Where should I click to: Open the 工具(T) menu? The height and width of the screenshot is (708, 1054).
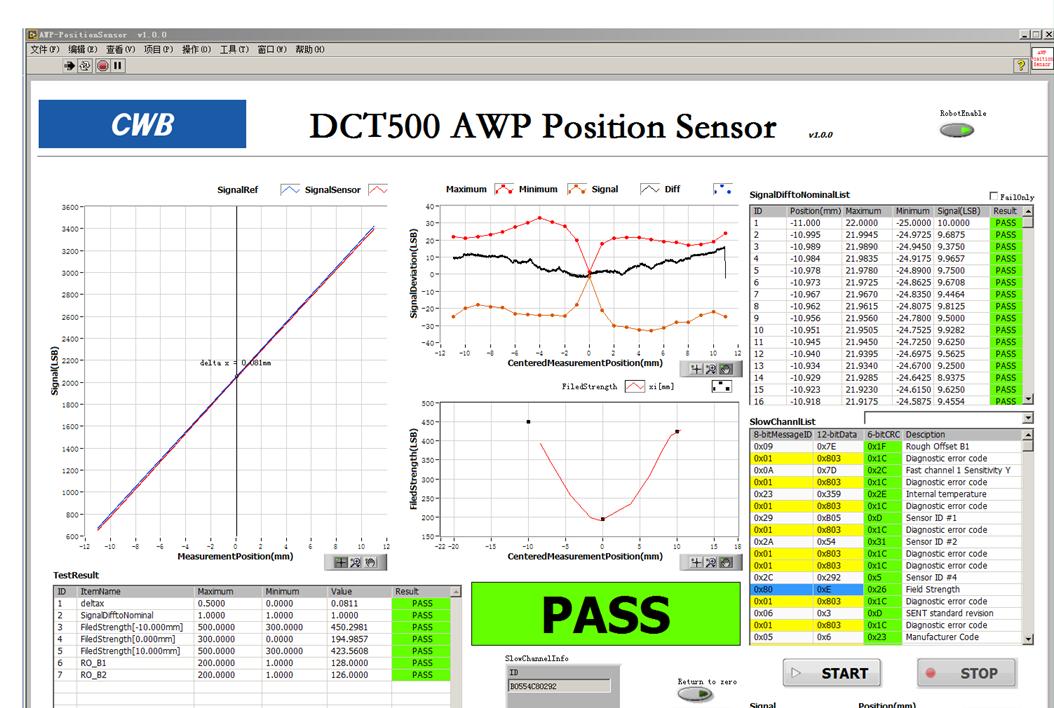tap(234, 50)
